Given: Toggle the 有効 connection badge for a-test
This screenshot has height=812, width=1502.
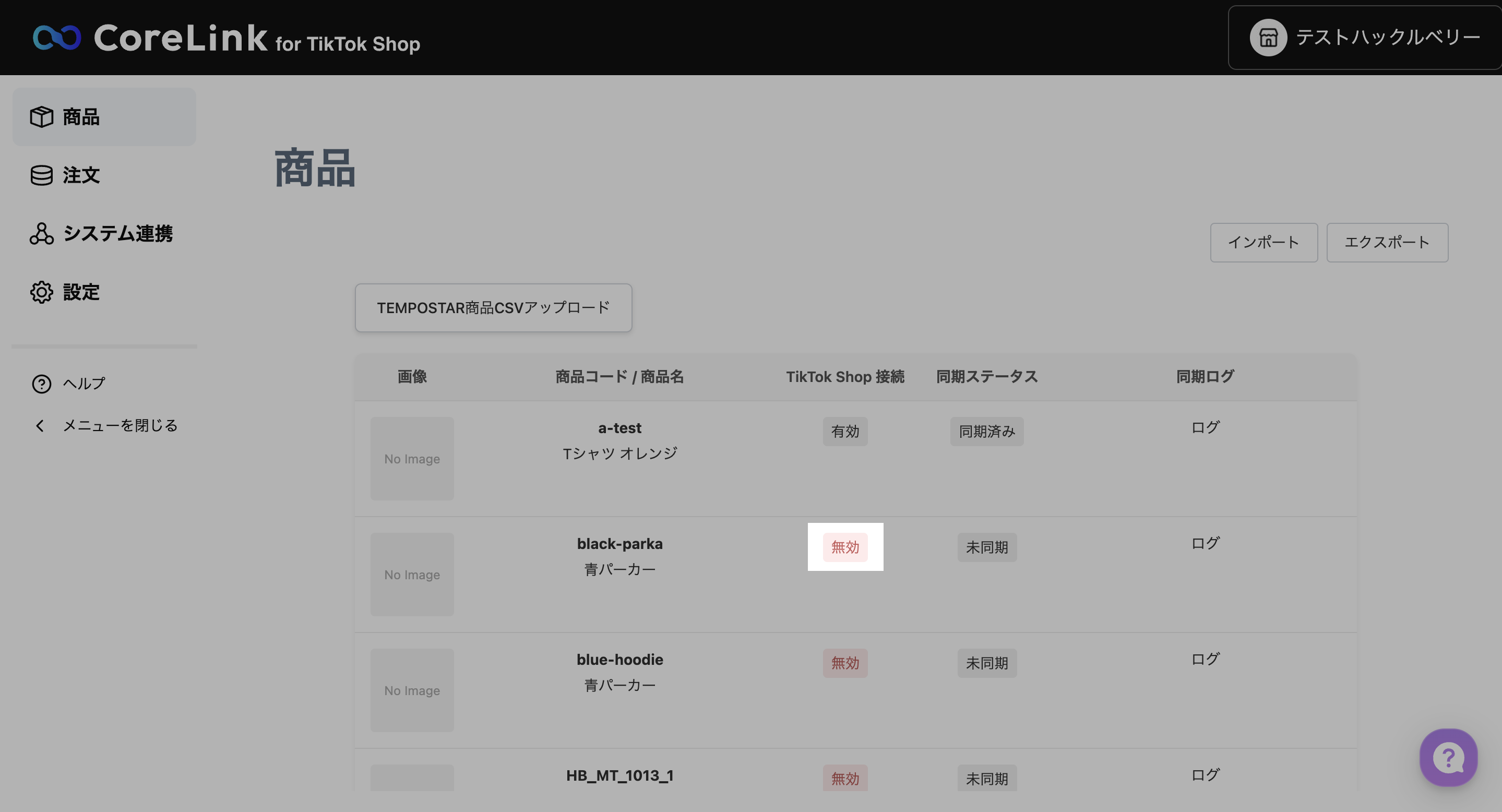Looking at the screenshot, I should click(845, 432).
